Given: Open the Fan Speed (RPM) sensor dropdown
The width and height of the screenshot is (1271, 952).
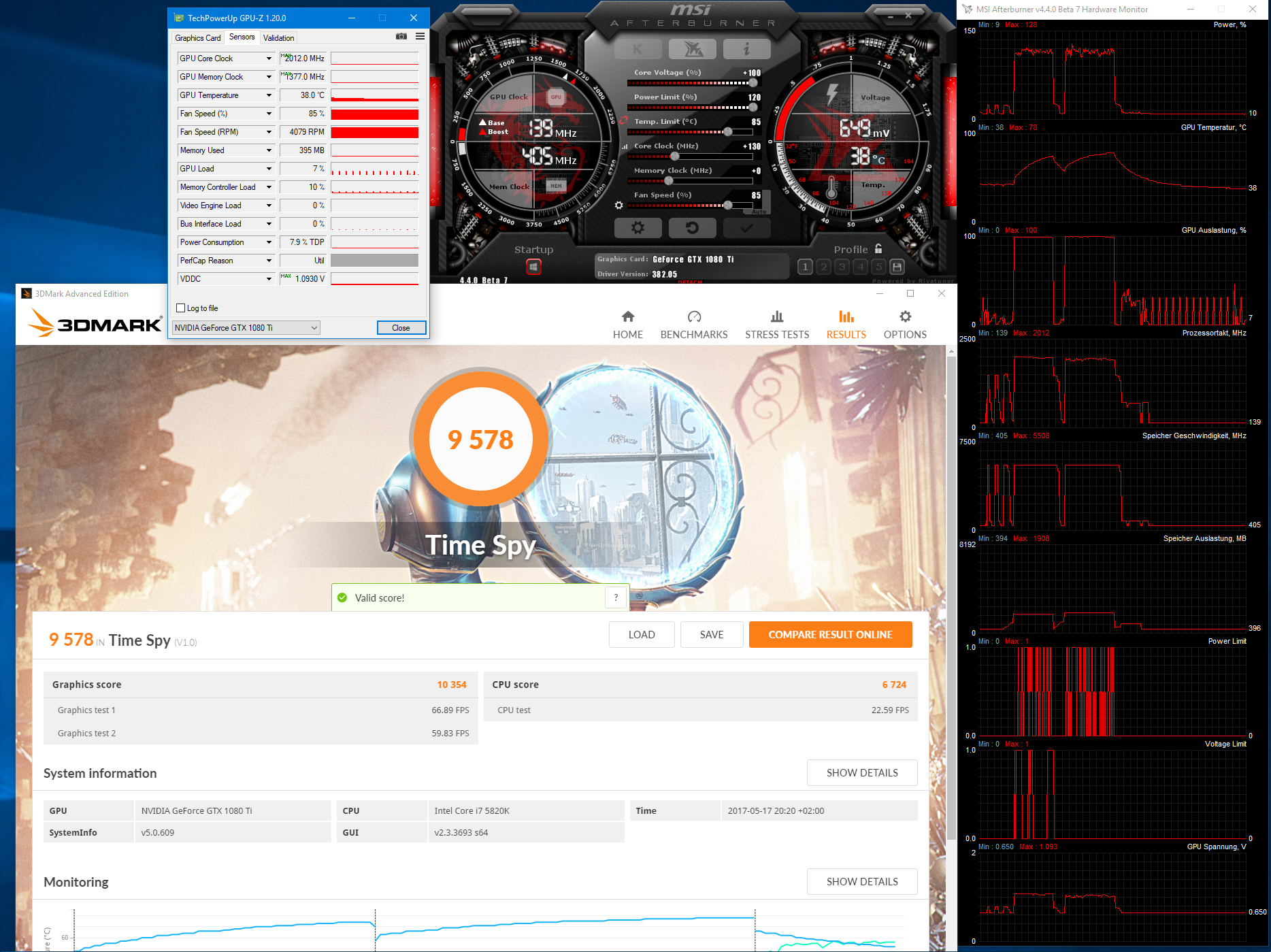Looking at the screenshot, I should [x=269, y=132].
